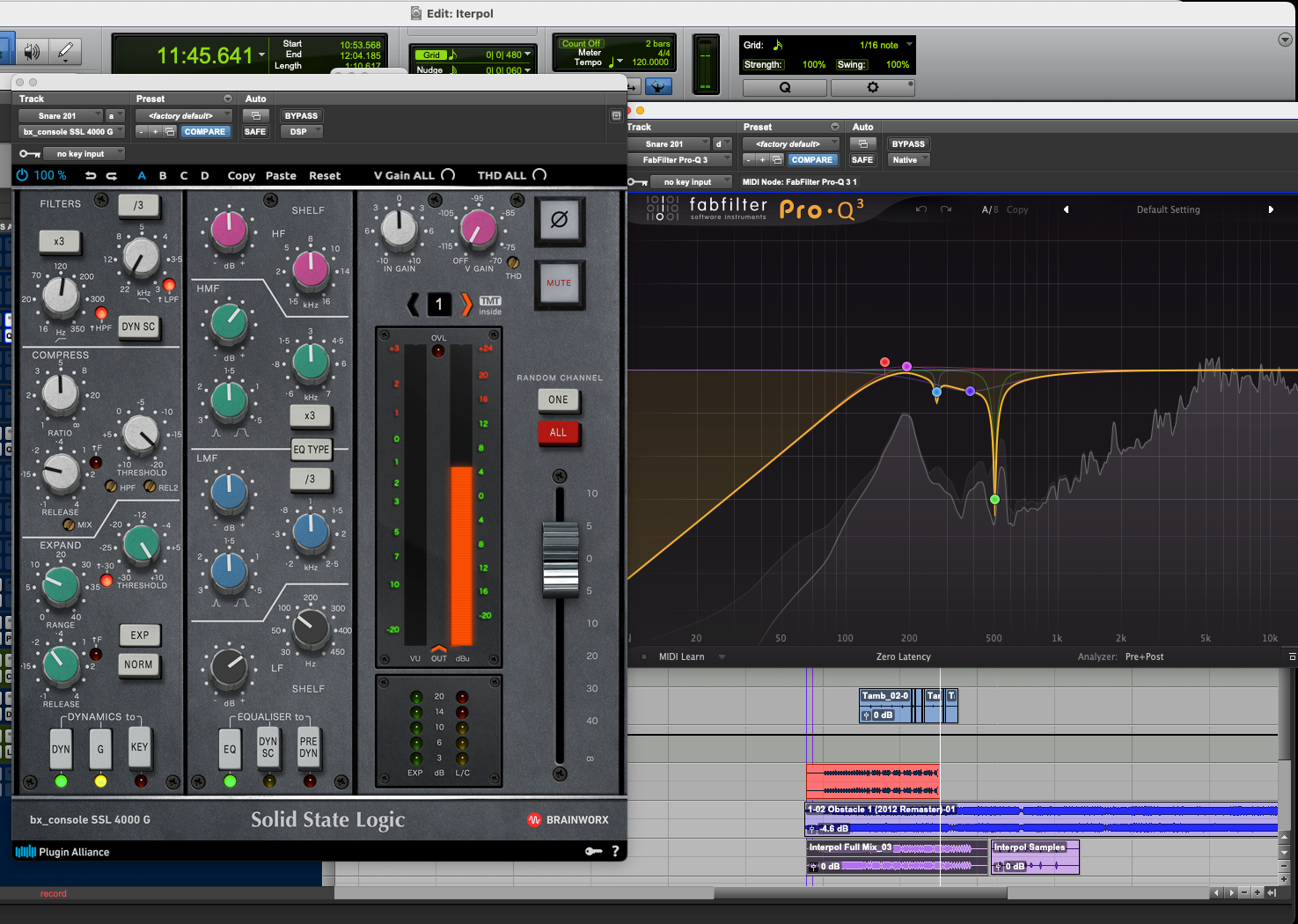
Task: Click Copy in the bx_console toolbar
Action: tap(241, 176)
